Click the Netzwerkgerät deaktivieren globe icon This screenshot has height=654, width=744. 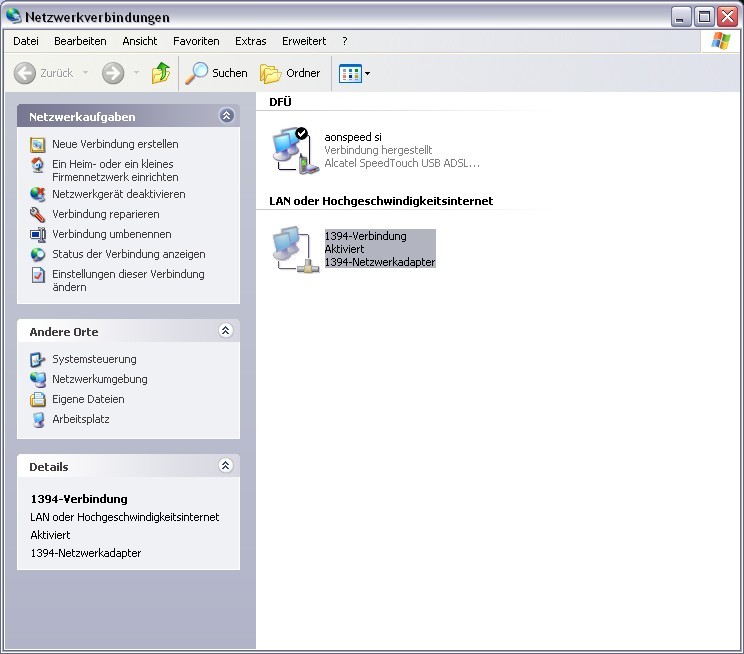coord(37,194)
